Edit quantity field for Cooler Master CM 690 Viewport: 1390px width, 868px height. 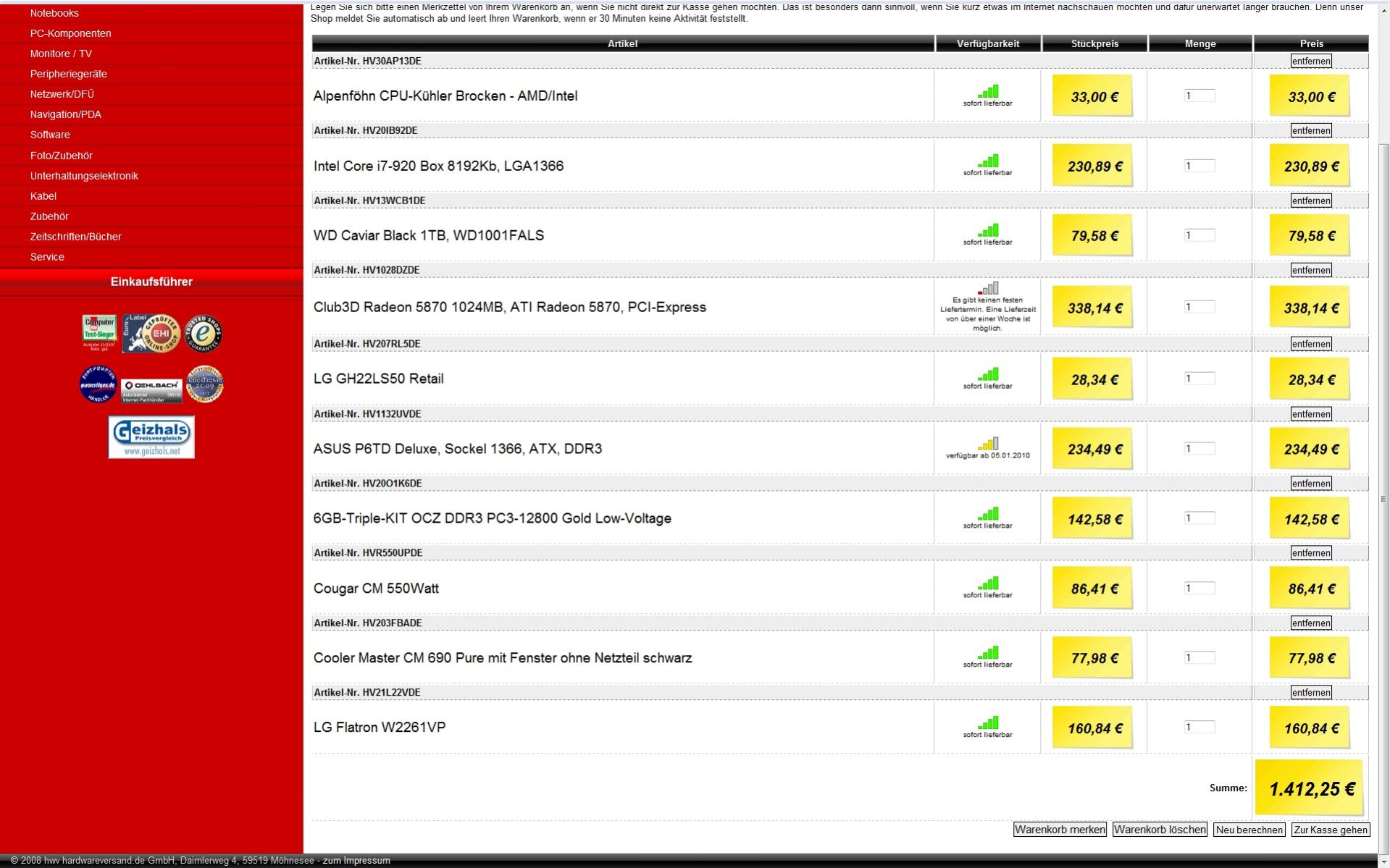(x=1199, y=658)
